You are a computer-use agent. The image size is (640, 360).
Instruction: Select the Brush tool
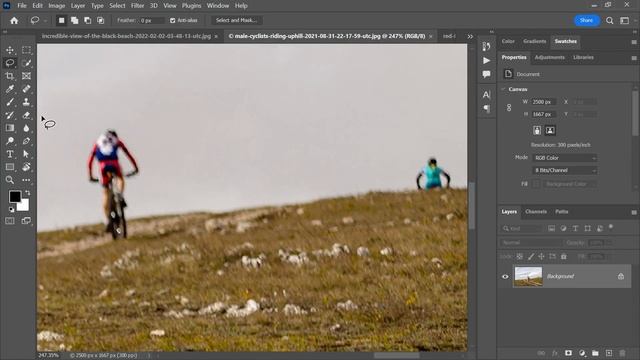click(10, 102)
